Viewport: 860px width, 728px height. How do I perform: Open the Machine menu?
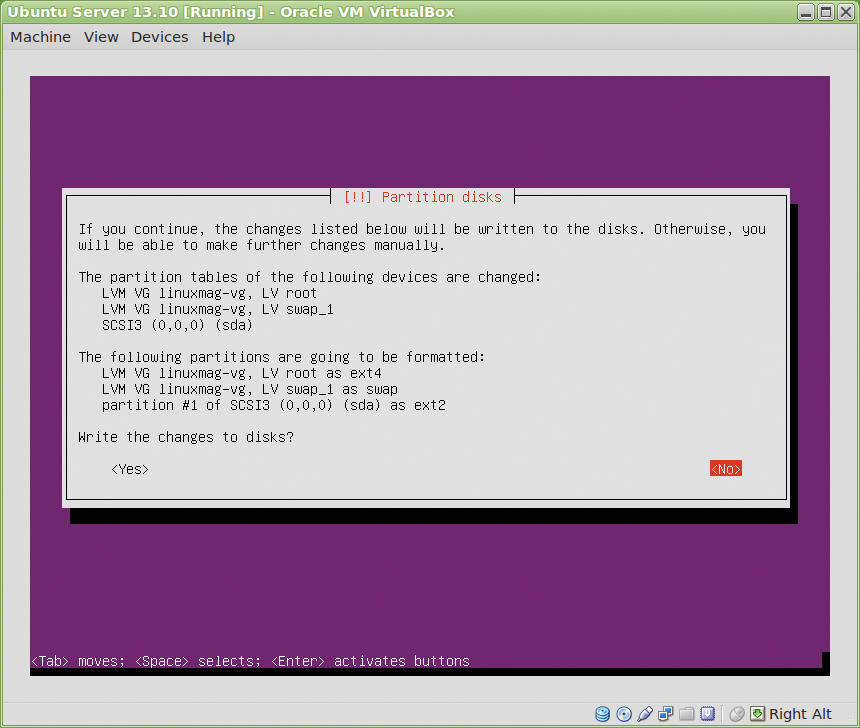pyautogui.click(x=40, y=37)
